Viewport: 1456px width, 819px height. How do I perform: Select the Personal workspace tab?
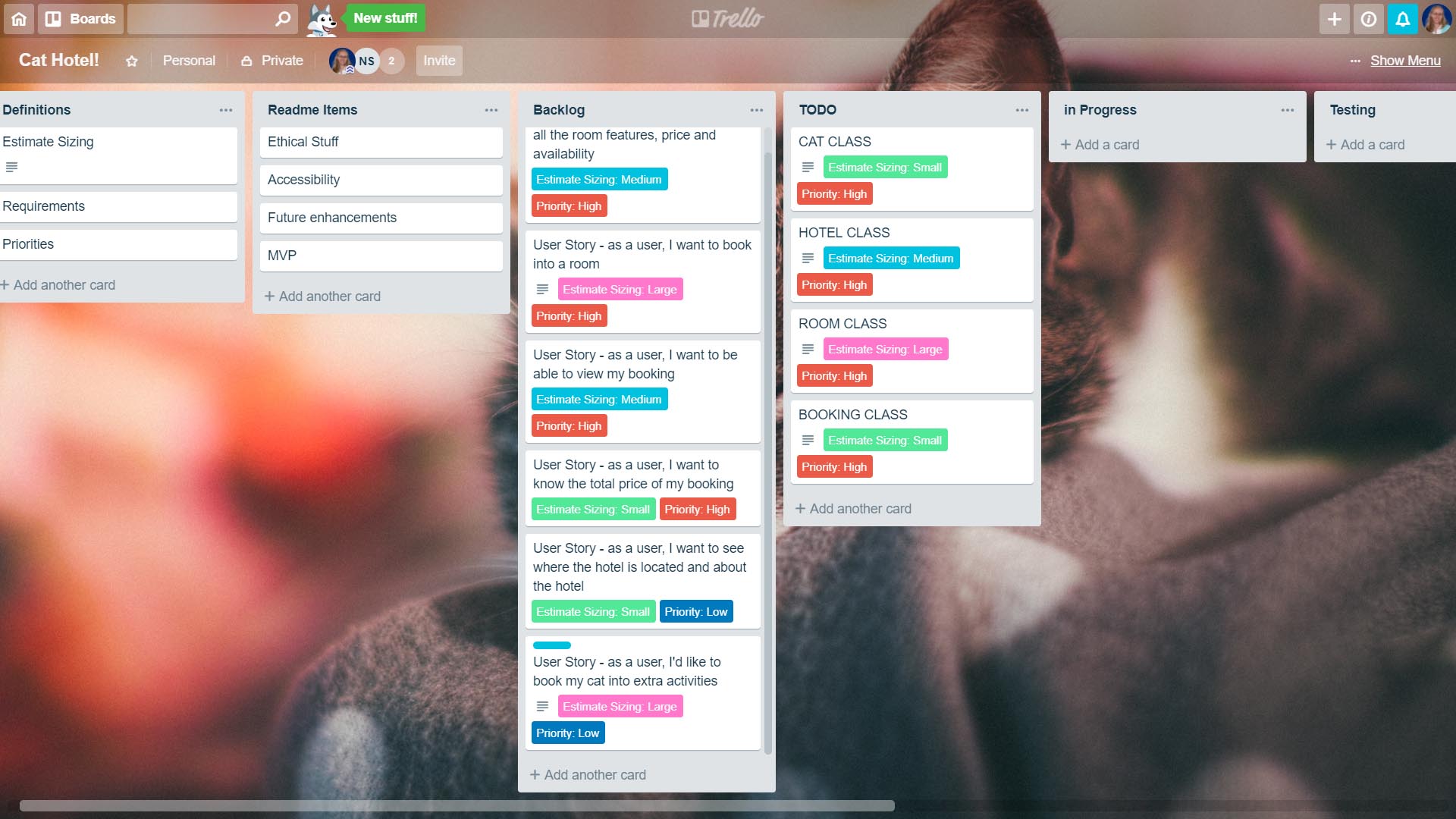(188, 60)
